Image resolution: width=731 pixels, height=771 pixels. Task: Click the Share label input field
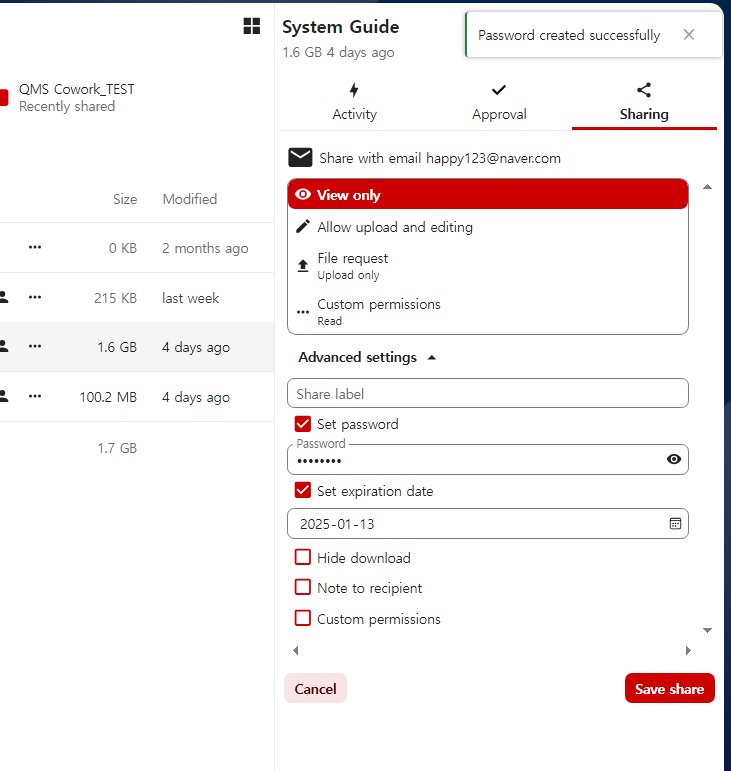tap(487, 394)
